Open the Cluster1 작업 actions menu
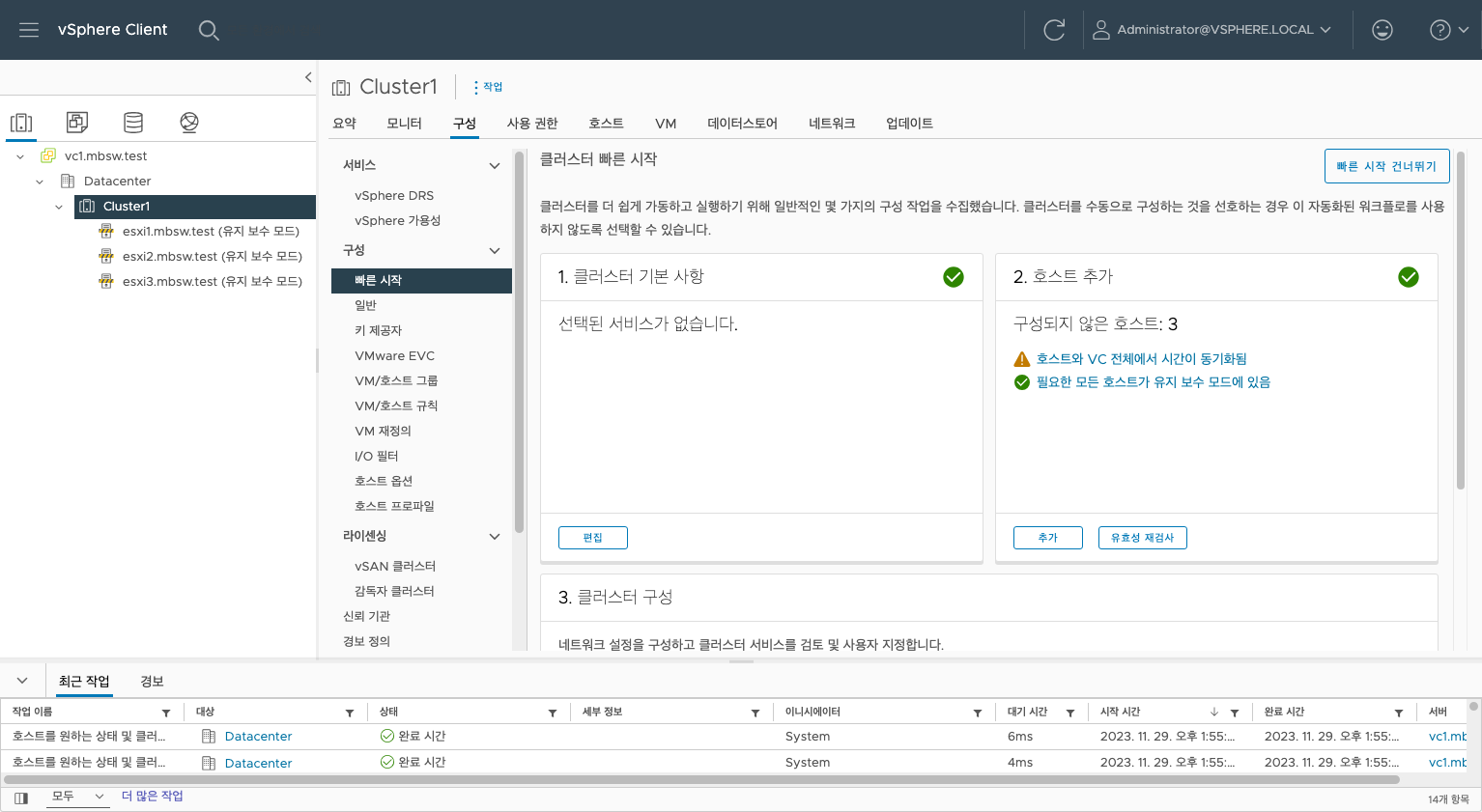Viewport: 1482px width, 812px height. (x=488, y=87)
